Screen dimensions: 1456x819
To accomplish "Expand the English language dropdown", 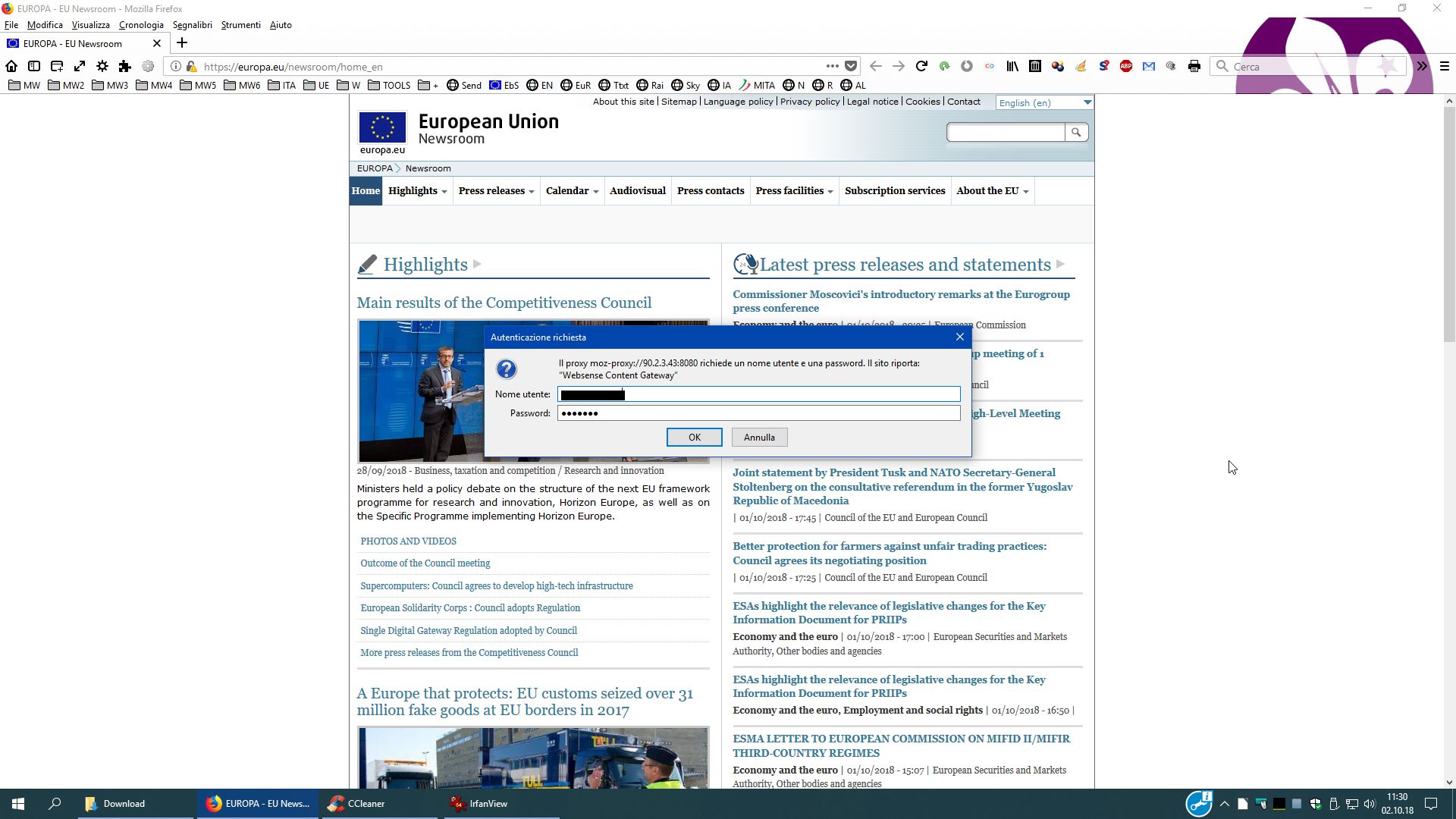I will coord(1087,102).
